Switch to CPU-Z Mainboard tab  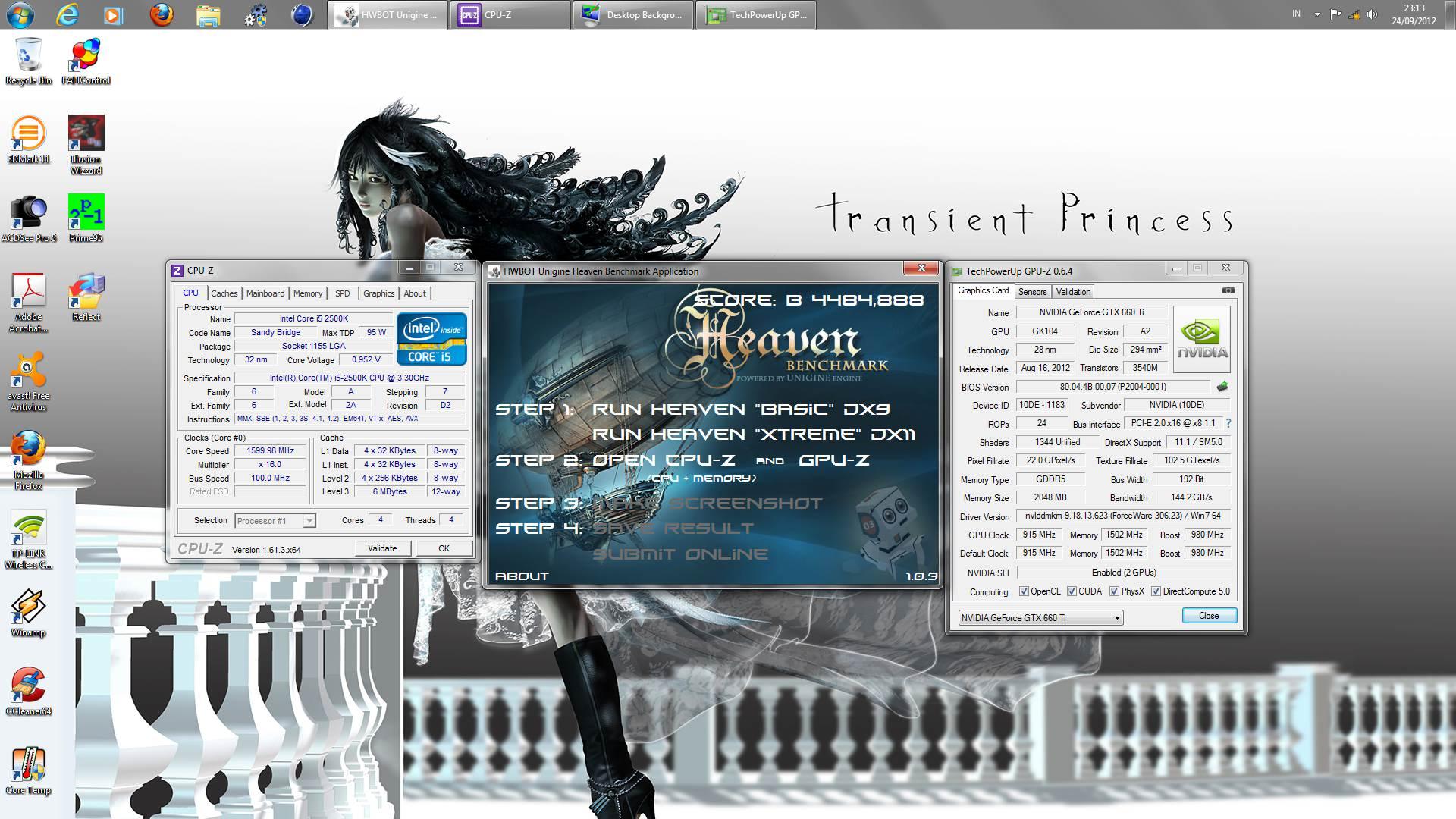265,293
